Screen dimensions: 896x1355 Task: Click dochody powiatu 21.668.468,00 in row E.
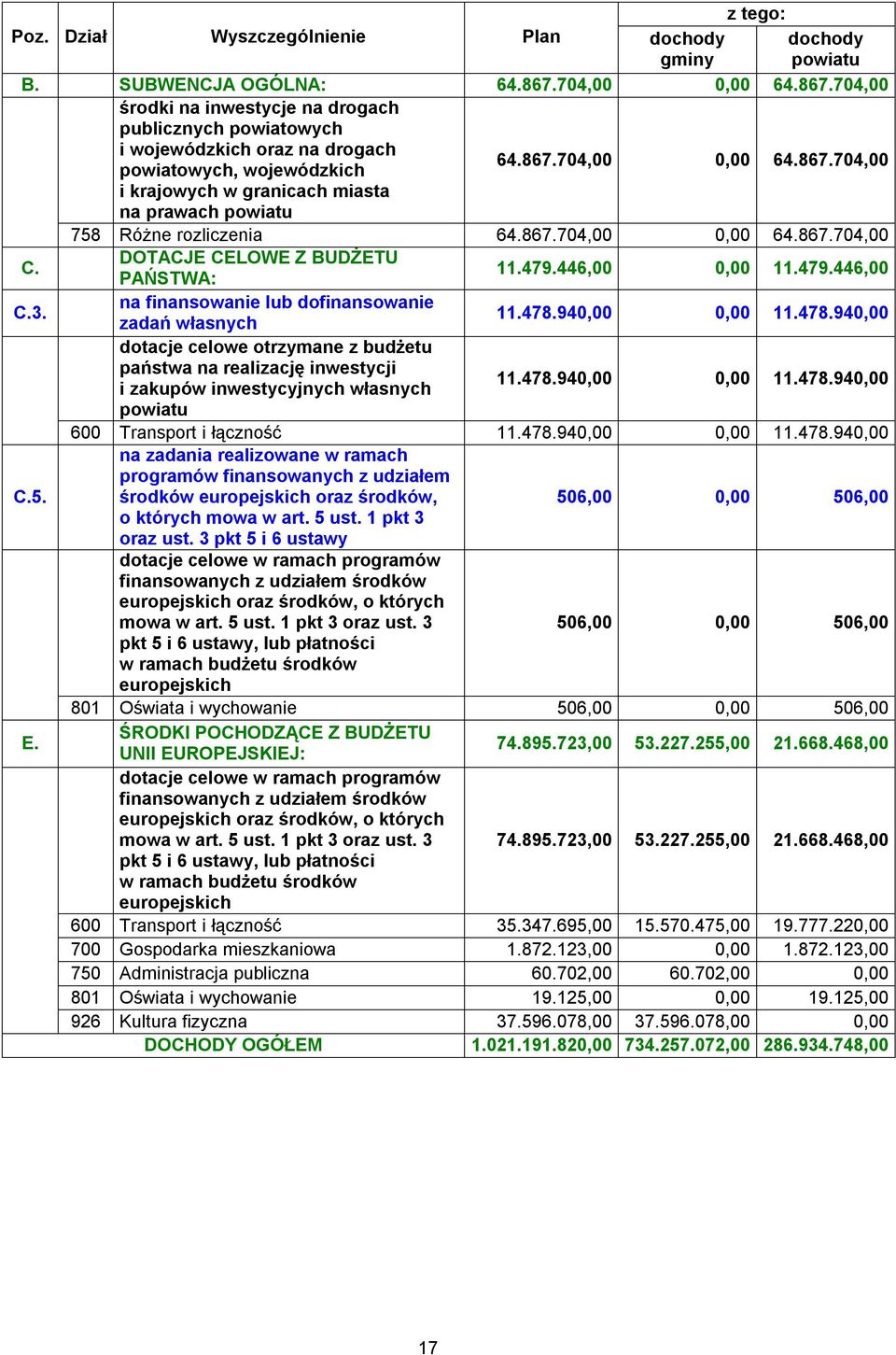point(831,743)
